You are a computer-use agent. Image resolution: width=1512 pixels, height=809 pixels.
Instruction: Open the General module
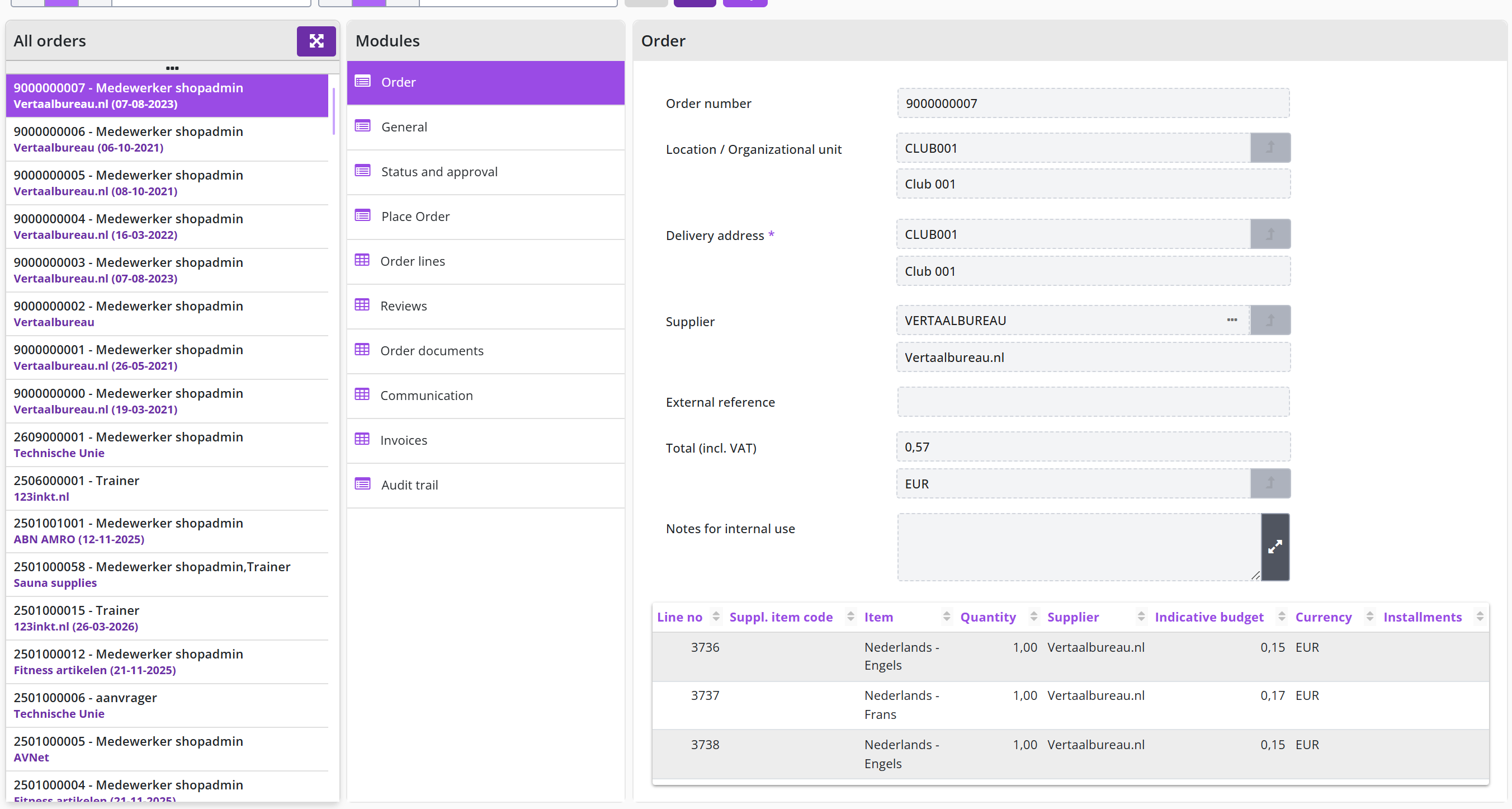pyautogui.click(x=485, y=127)
